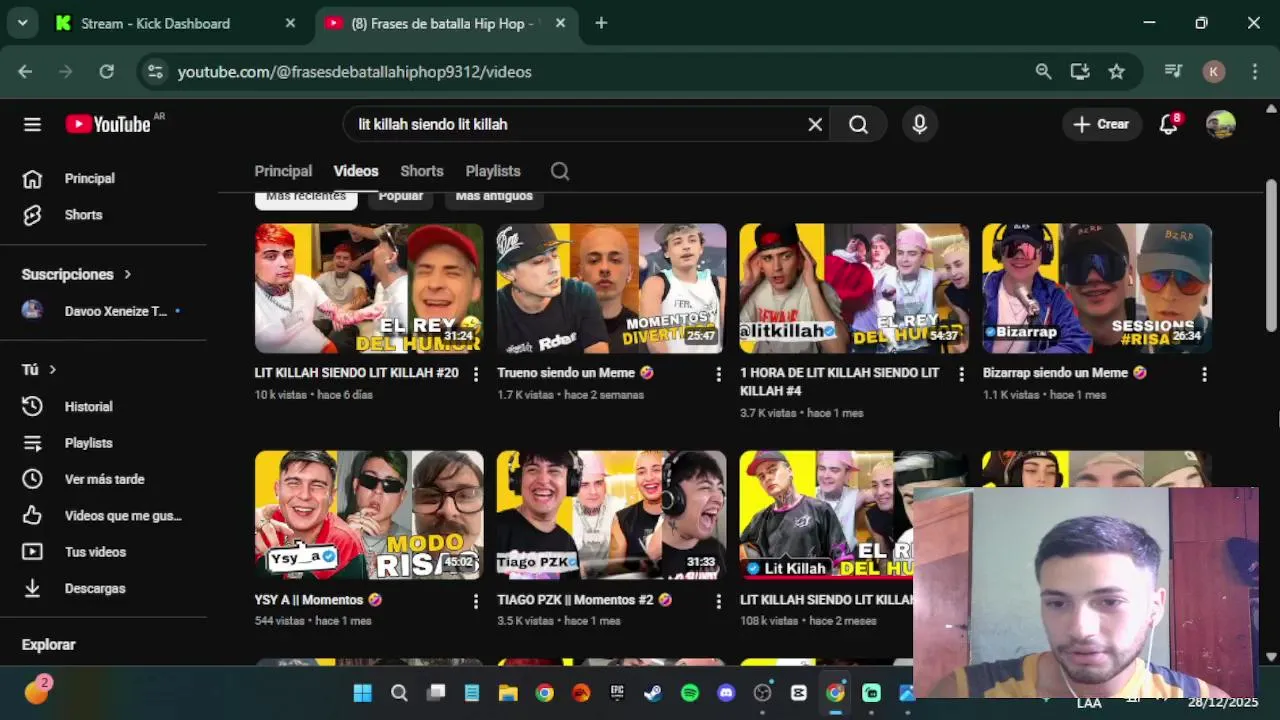
Task: Go back in browser history
Action: (x=25, y=72)
